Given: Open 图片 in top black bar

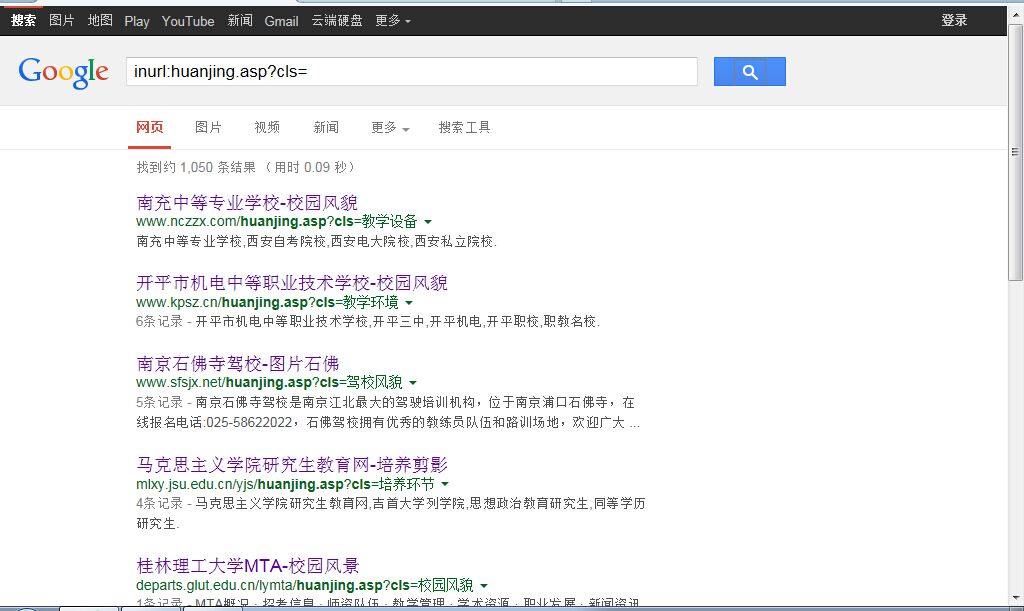Looking at the screenshot, I should (62, 20).
